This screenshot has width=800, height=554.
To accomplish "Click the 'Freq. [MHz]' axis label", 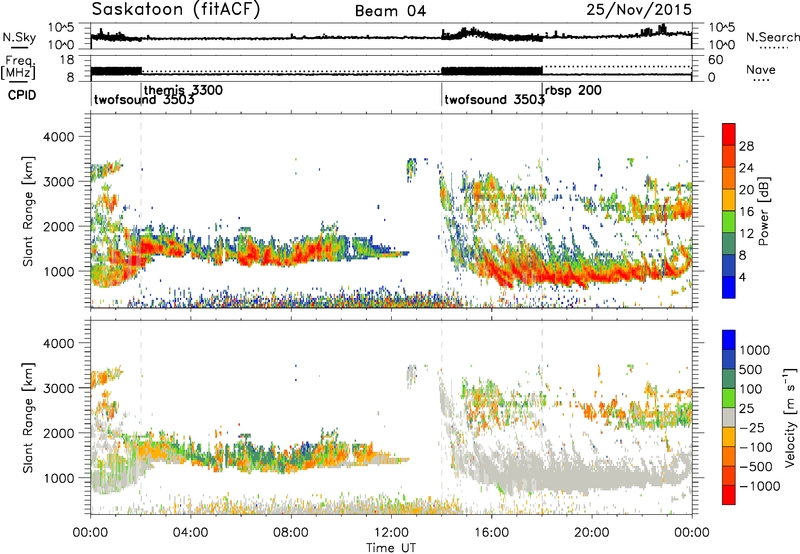I will (x=19, y=68).
